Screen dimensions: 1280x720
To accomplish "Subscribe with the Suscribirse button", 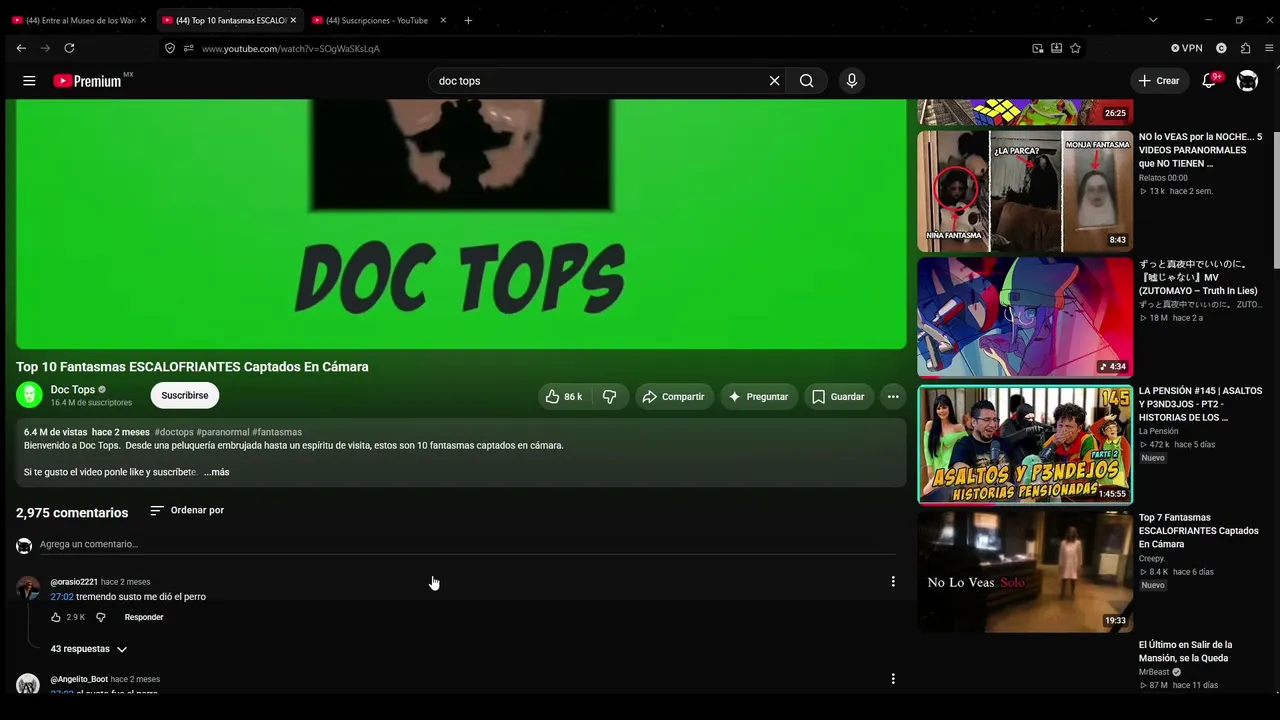I will point(185,396).
